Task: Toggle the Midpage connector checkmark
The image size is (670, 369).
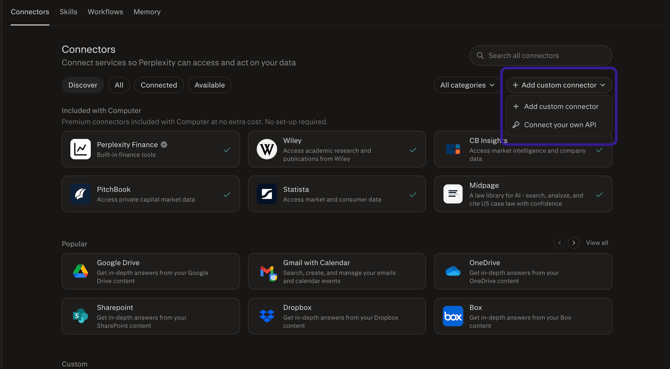Action: click(599, 194)
